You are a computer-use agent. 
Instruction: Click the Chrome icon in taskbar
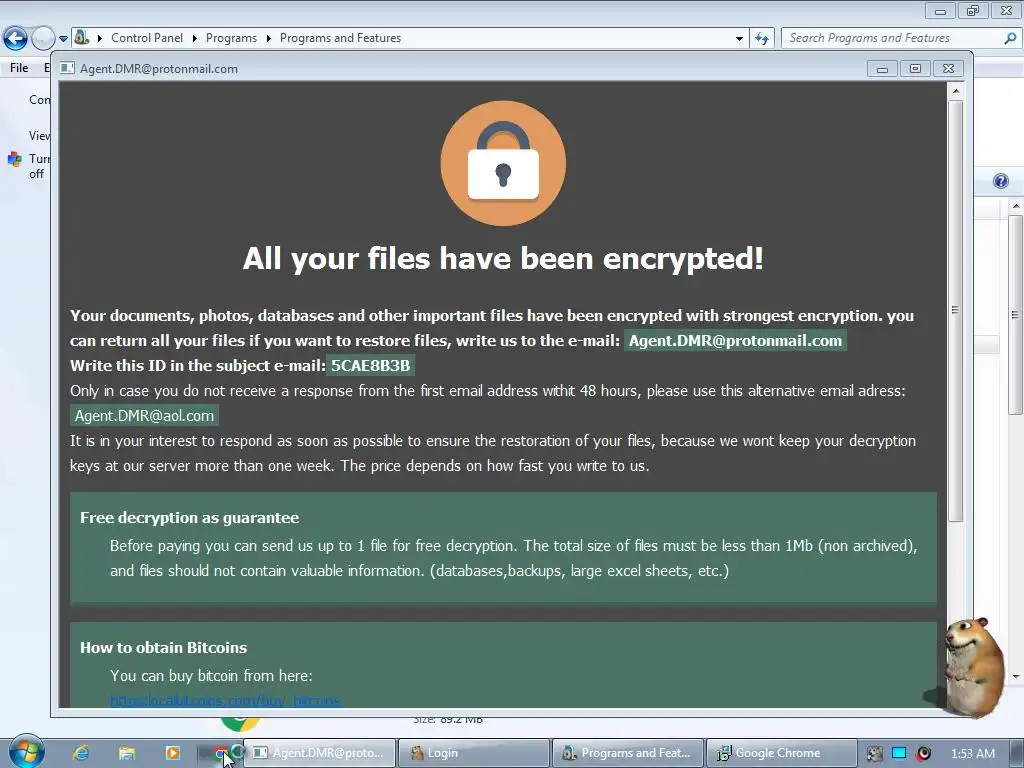click(x=221, y=753)
